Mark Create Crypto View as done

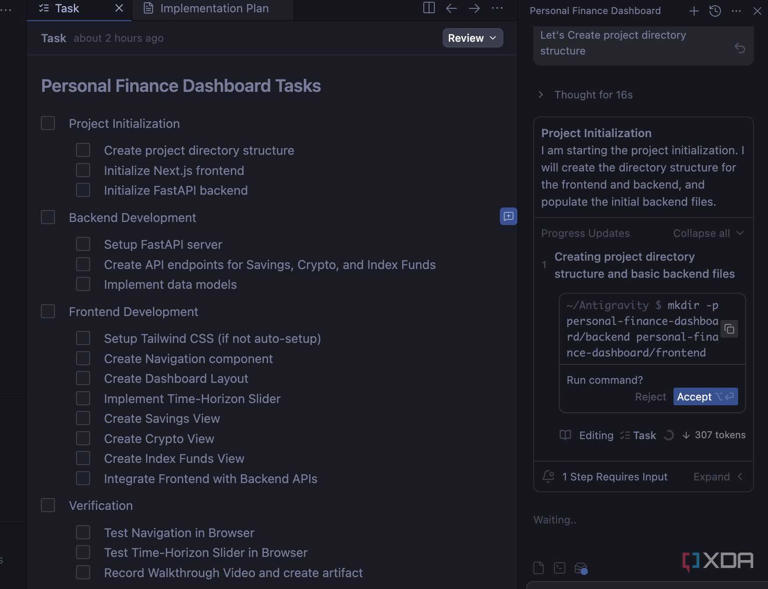83,438
